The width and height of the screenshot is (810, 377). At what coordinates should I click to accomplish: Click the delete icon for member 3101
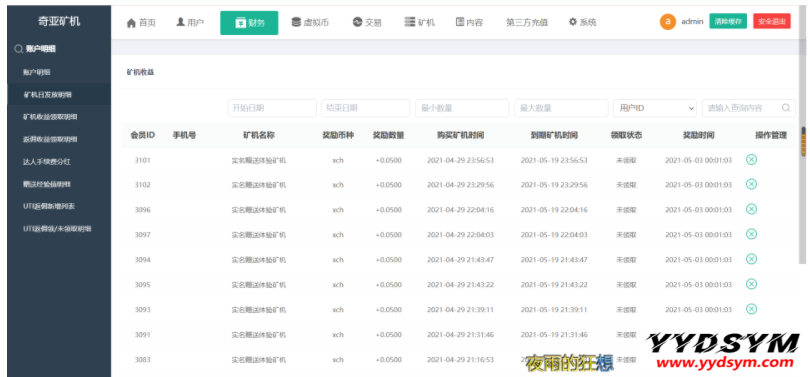coord(751,160)
